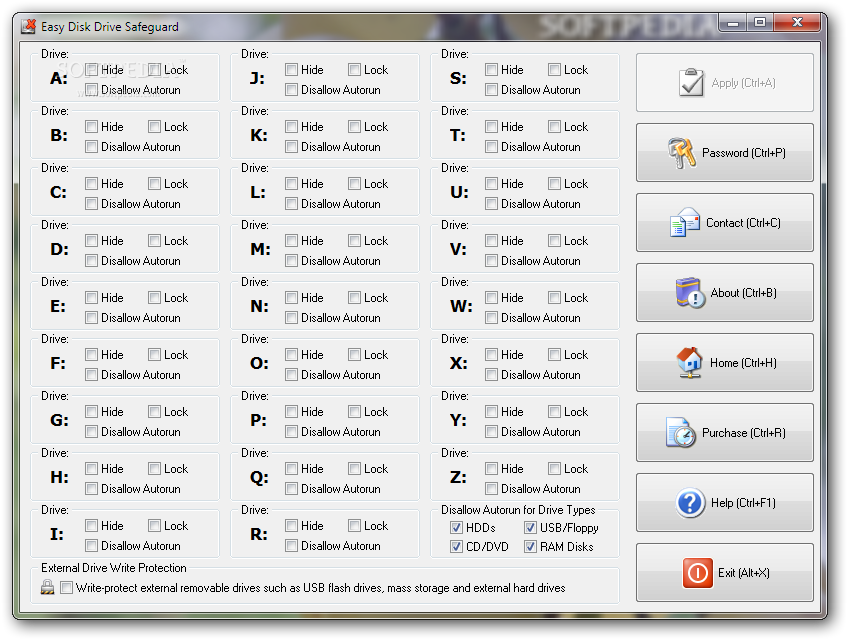This screenshot has height=640, width=848.
Task: Check Lock for drive U:
Action: [554, 184]
